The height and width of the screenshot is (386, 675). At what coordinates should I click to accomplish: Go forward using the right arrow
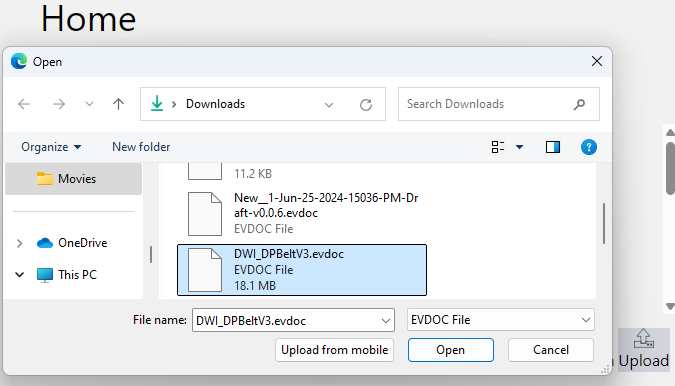click(59, 104)
